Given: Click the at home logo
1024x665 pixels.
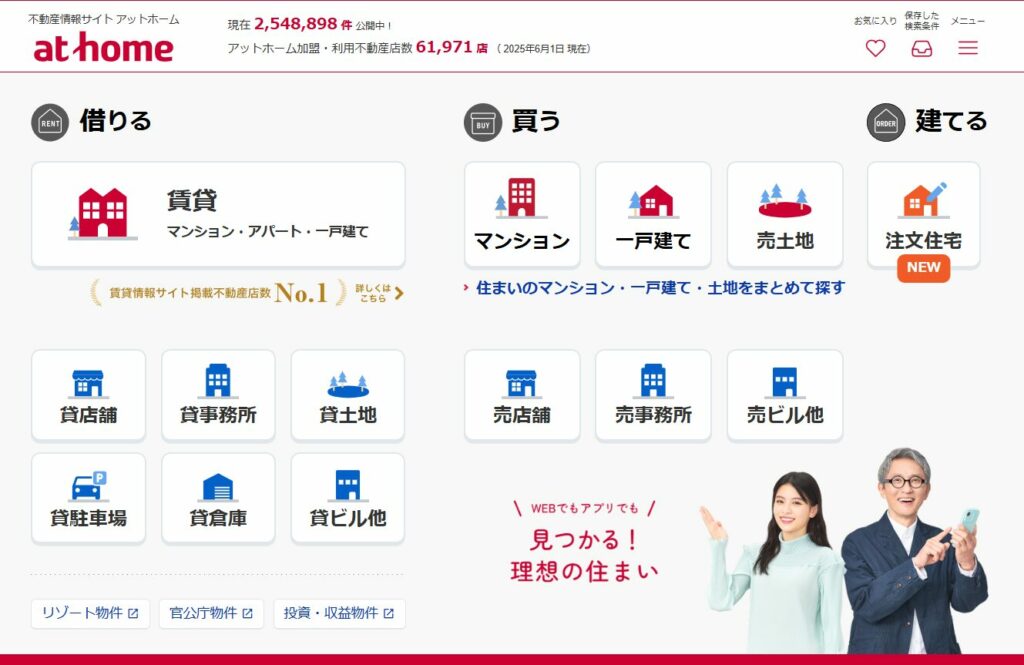Looking at the screenshot, I should (x=103, y=48).
